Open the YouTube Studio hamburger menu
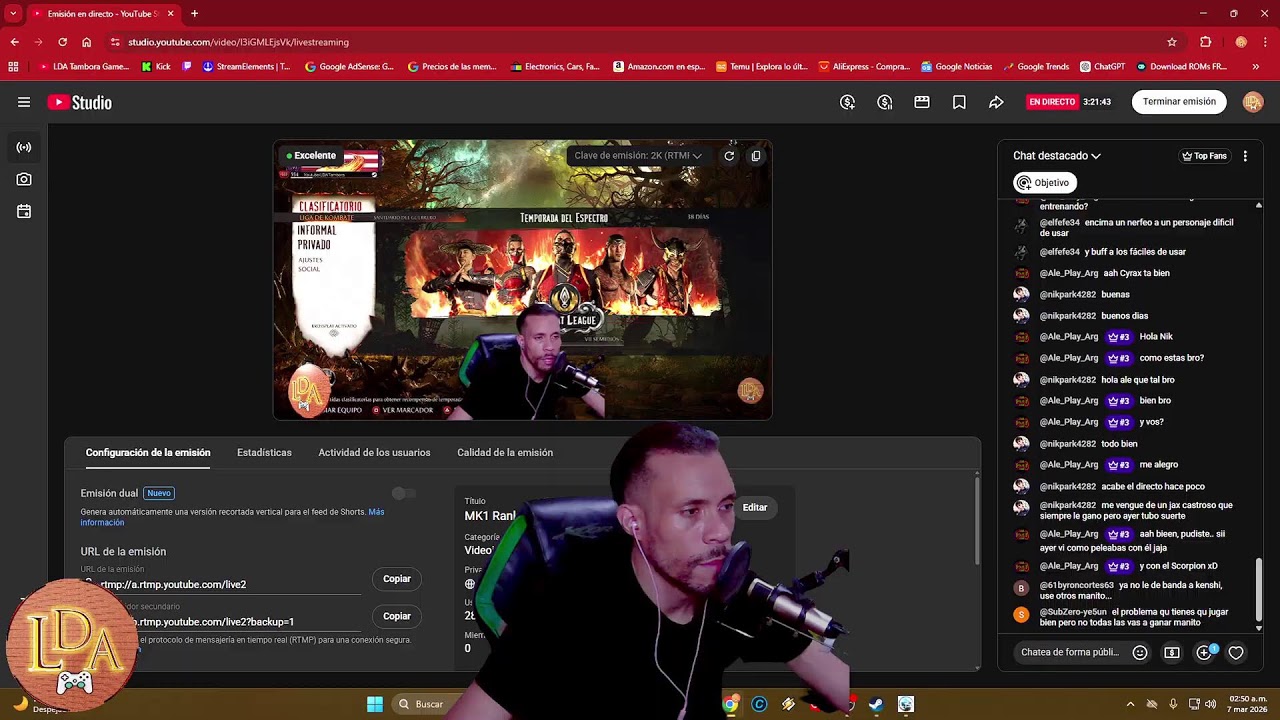Viewport: 1280px width, 720px height. pos(24,102)
